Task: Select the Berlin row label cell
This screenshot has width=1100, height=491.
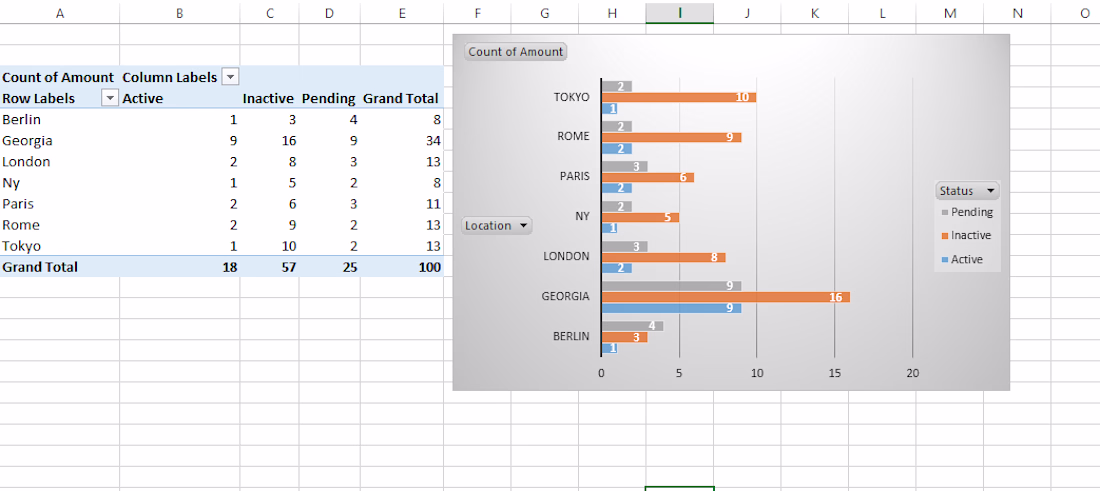Action: click(x=60, y=119)
